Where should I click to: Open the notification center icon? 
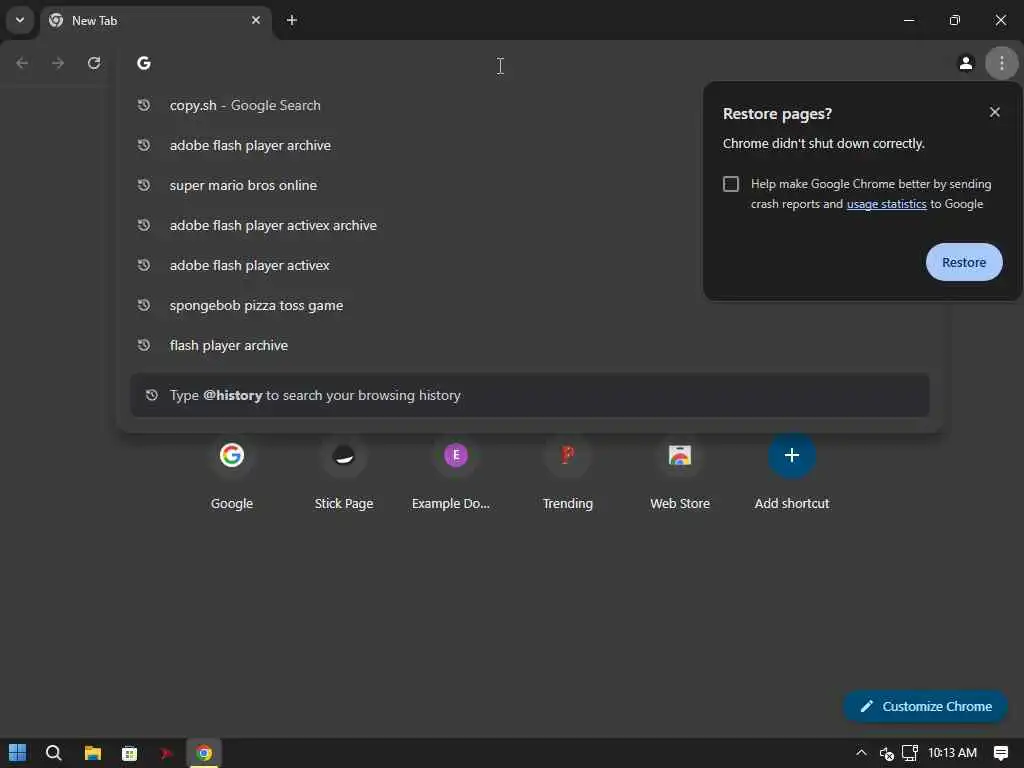point(1000,753)
